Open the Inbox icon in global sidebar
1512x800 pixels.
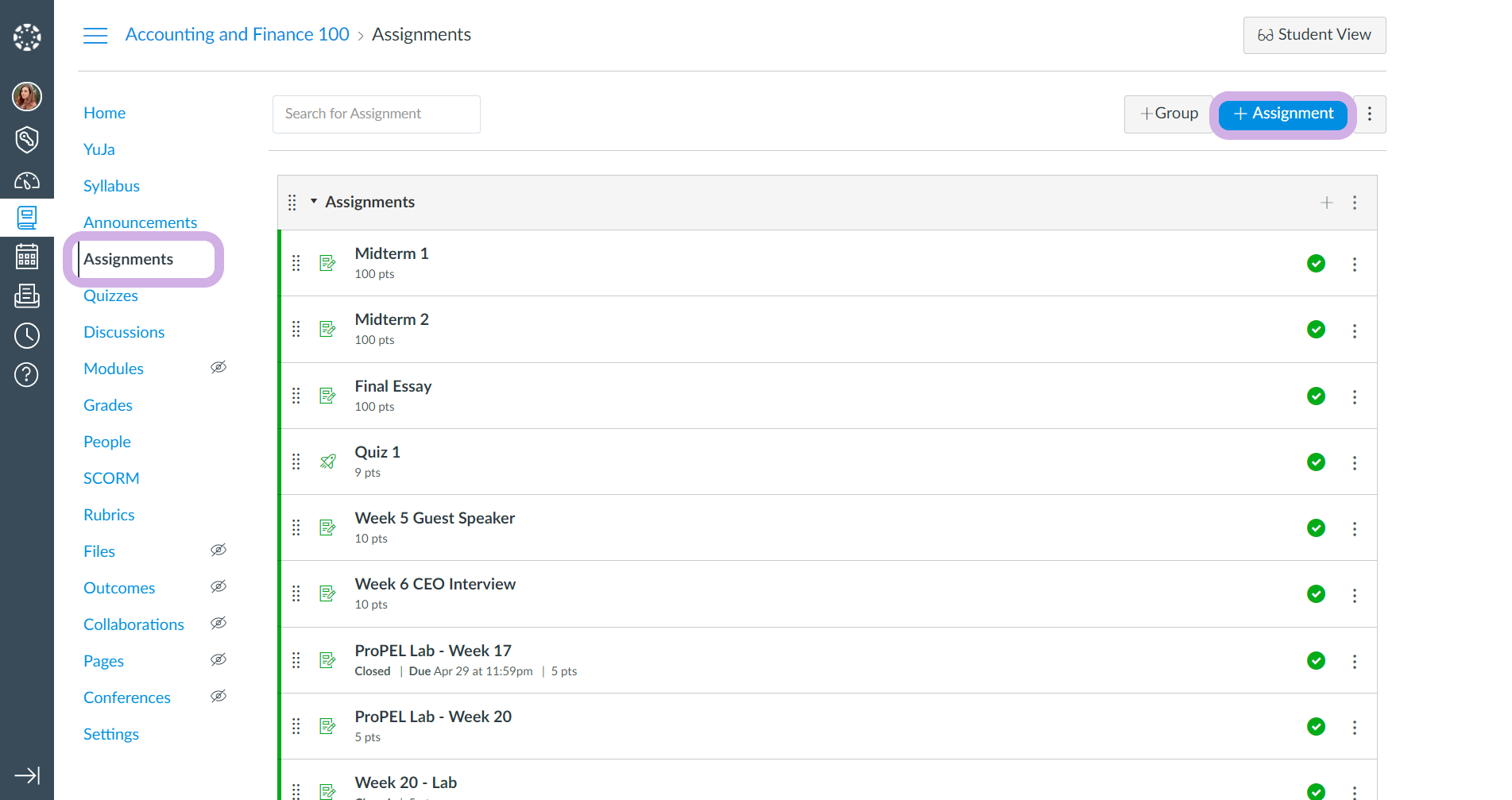click(26, 296)
